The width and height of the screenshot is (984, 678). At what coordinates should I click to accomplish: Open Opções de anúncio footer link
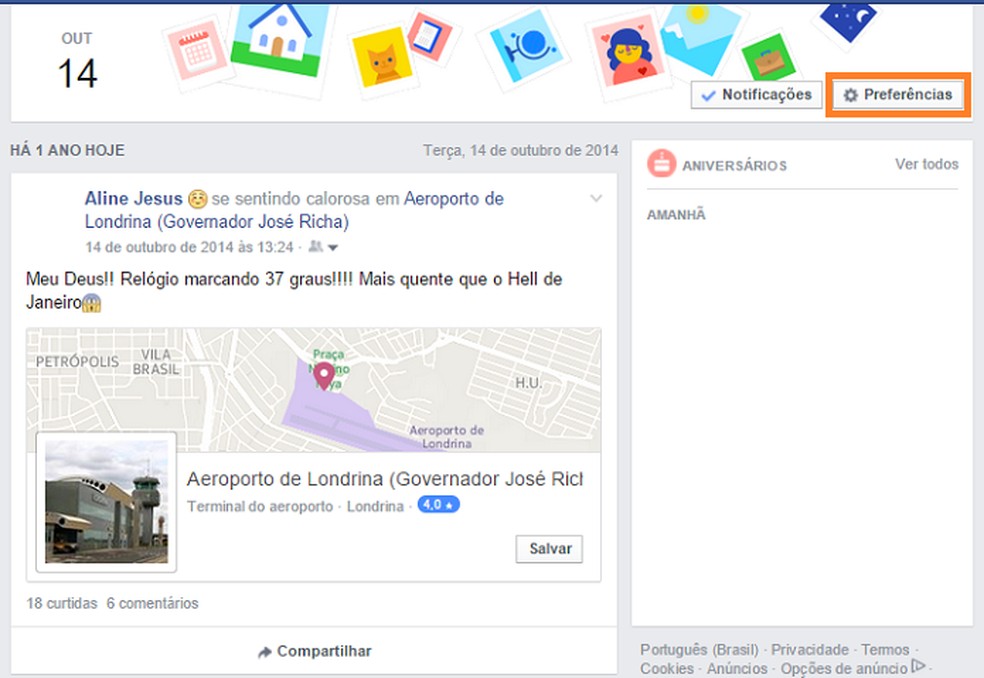click(844, 669)
